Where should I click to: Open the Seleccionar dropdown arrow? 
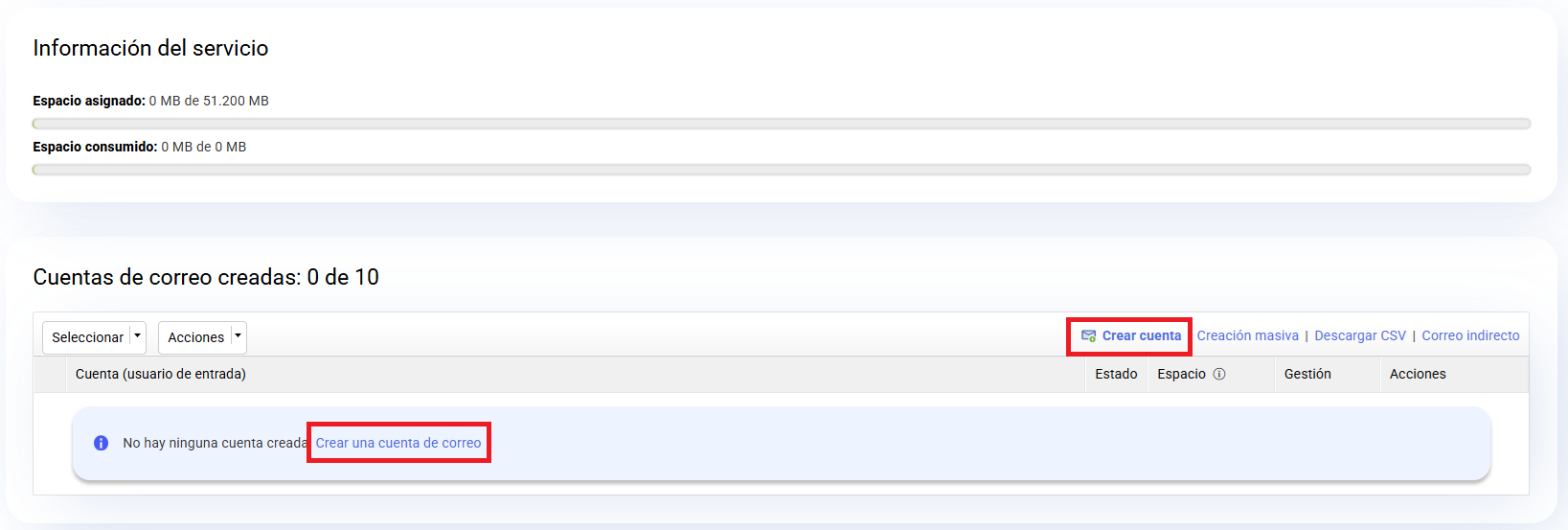click(138, 336)
